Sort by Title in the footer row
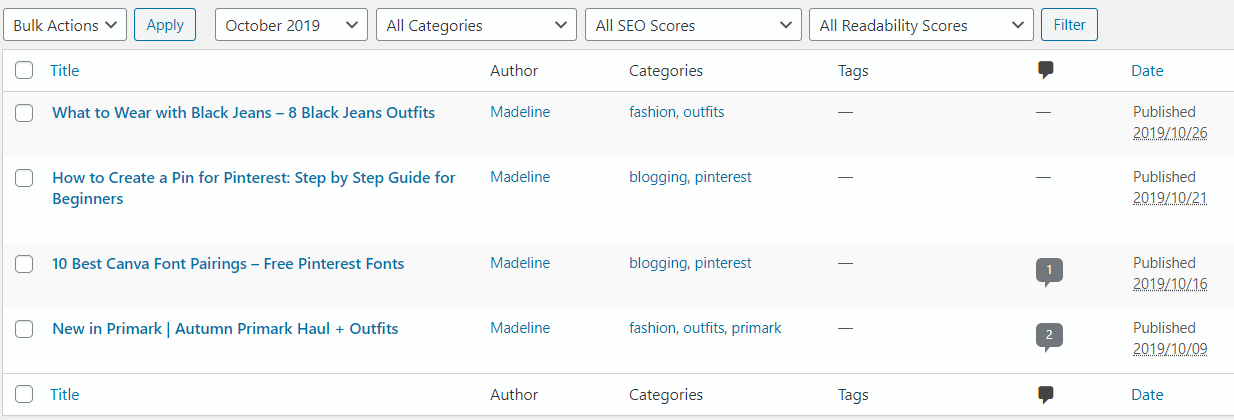 [65, 395]
